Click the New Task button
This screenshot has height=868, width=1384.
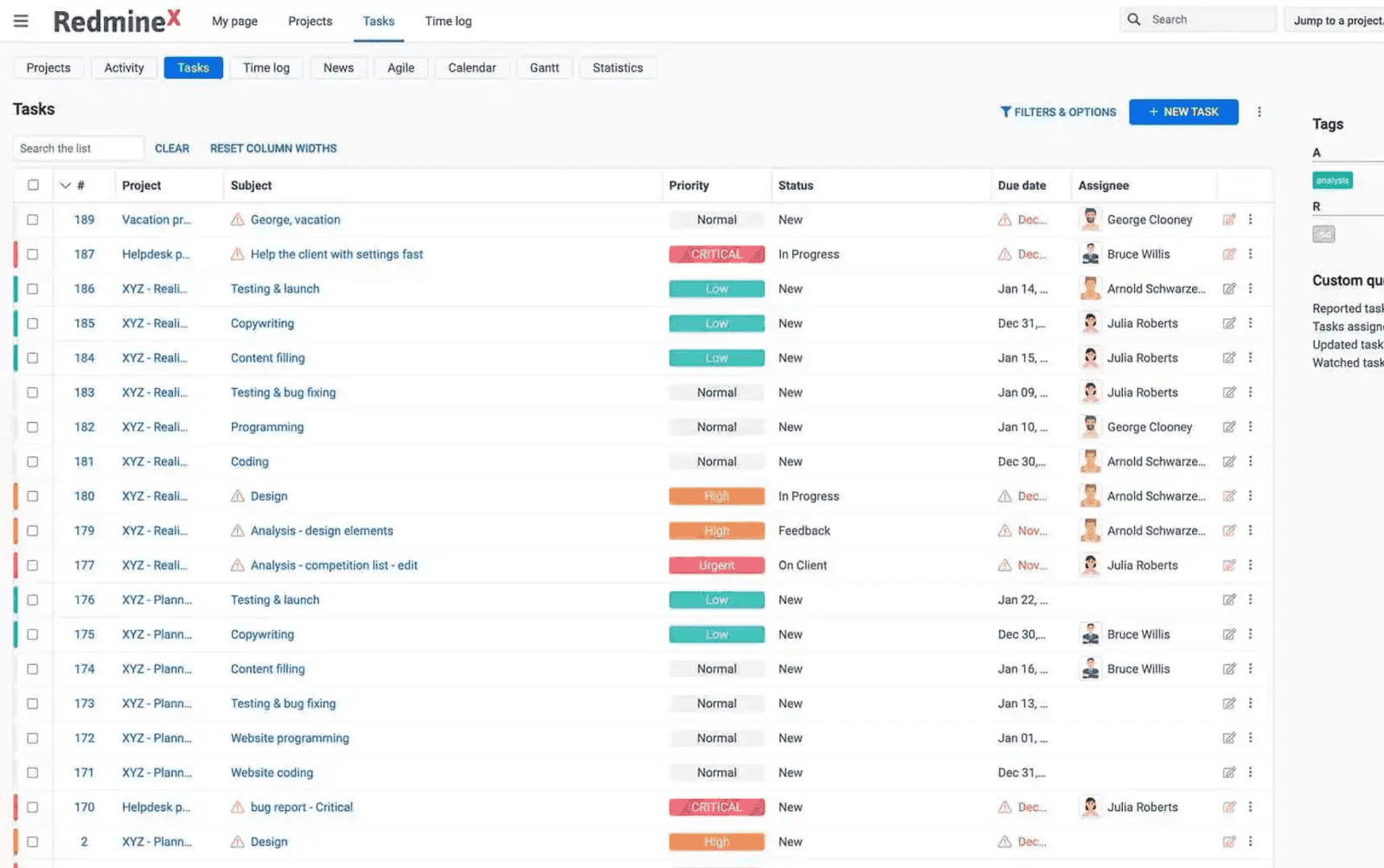pyautogui.click(x=1183, y=112)
